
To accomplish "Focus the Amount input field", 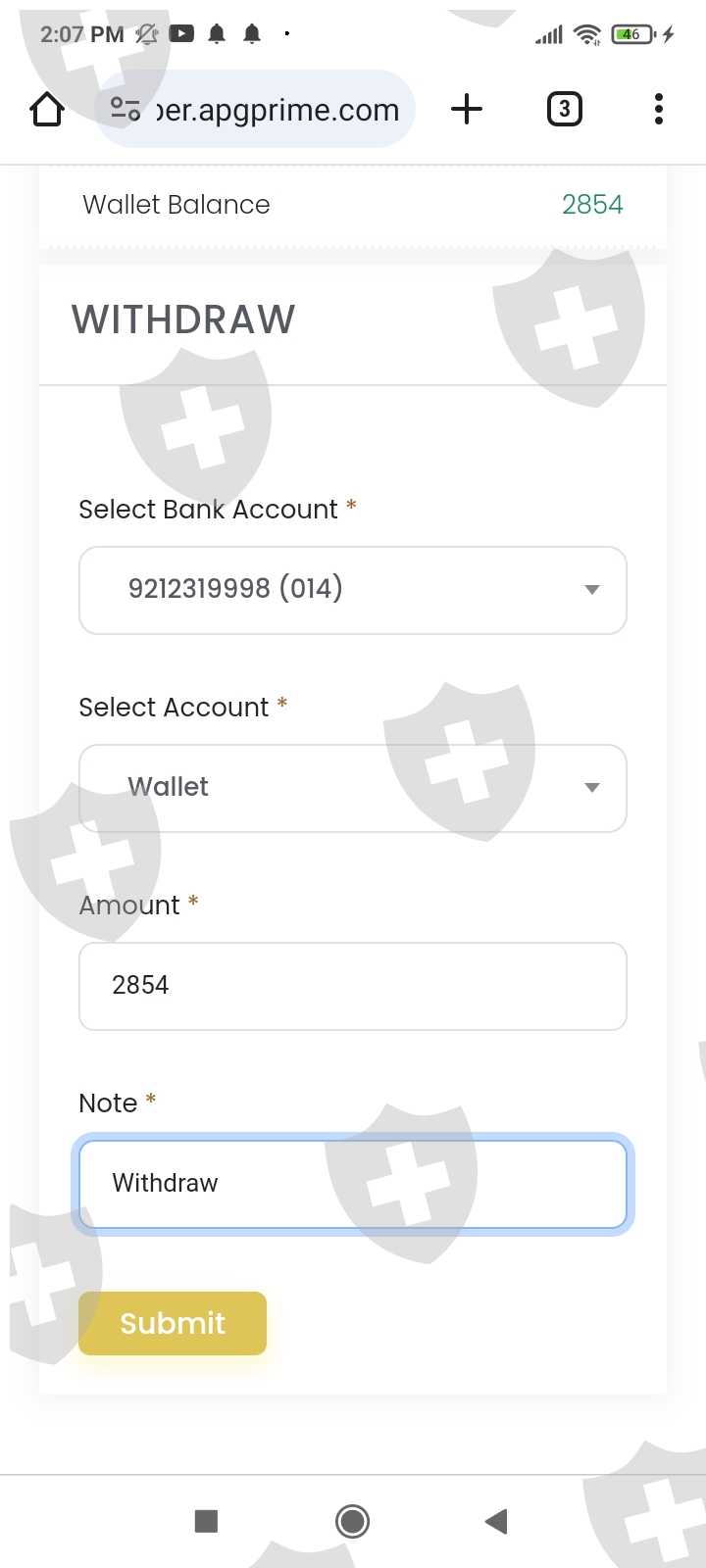I will pyautogui.click(x=353, y=986).
